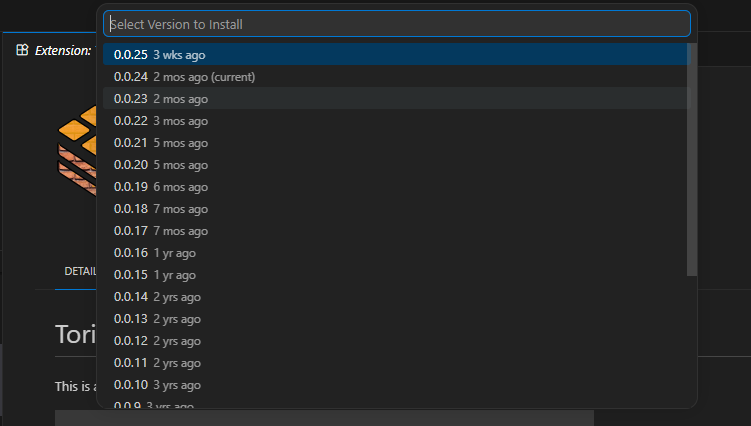Viewport: 751px width, 426px height.
Task: Select version 0.0.14 in the list
Action: click(x=157, y=297)
